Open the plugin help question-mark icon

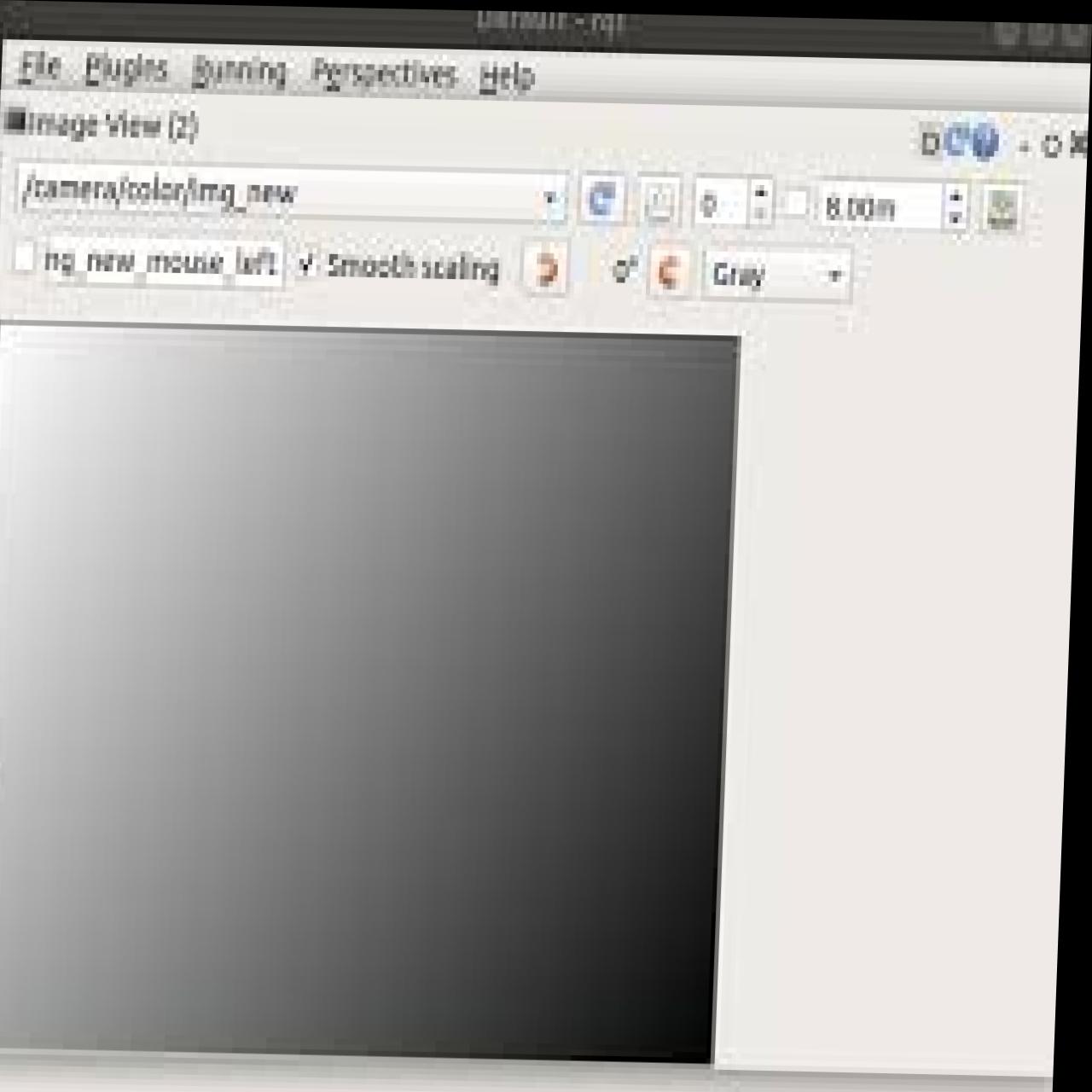click(984, 142)
